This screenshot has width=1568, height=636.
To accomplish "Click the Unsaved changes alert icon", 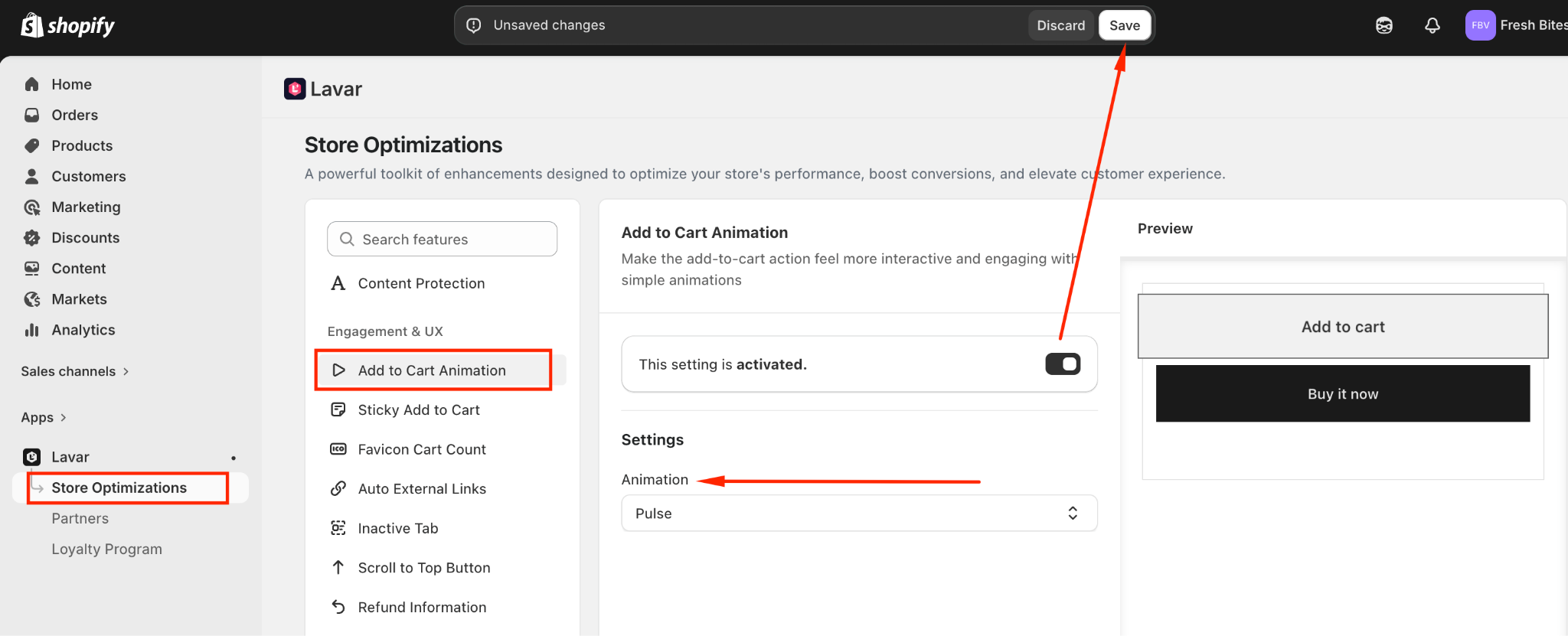I will point(474,25).
